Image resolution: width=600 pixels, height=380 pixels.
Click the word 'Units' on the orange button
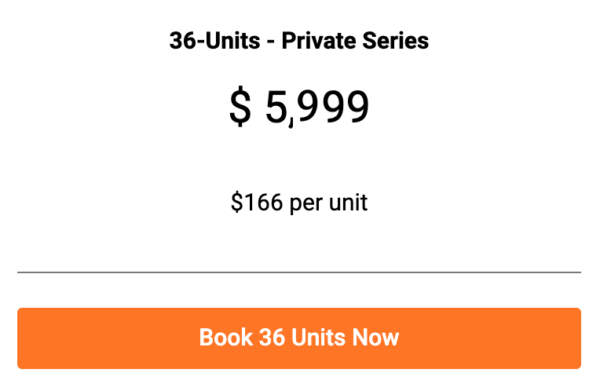[318, 337]
